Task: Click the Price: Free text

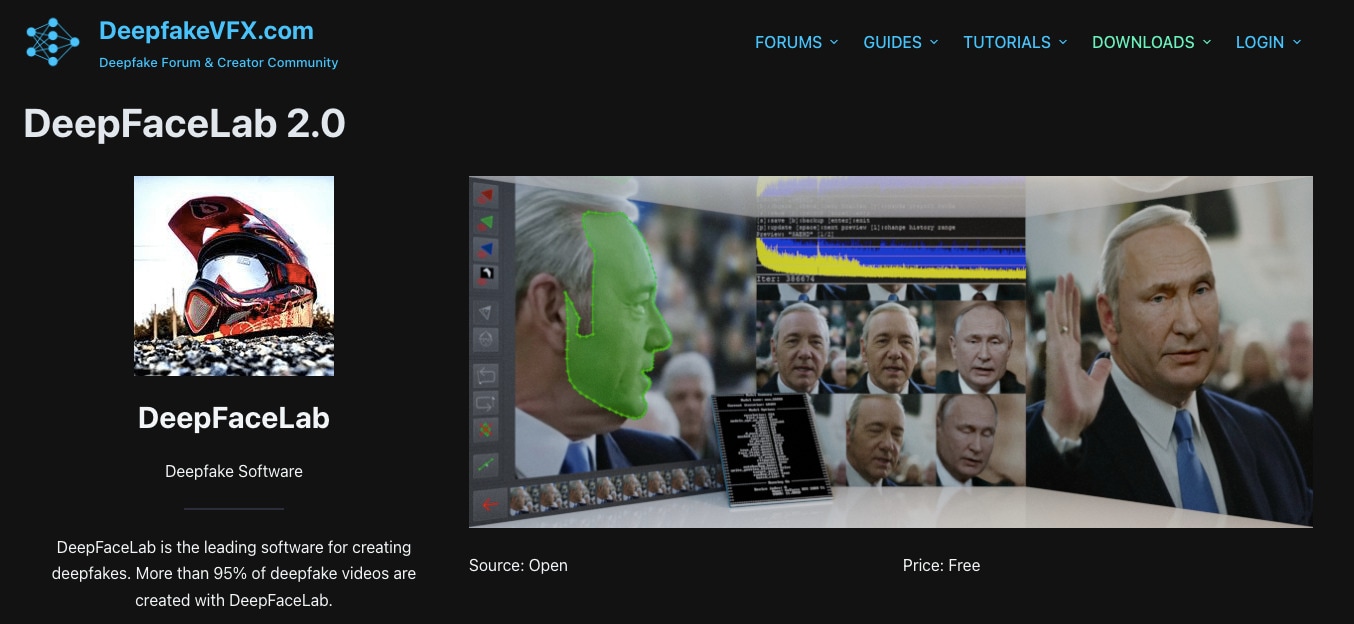Action: (941, 565)
